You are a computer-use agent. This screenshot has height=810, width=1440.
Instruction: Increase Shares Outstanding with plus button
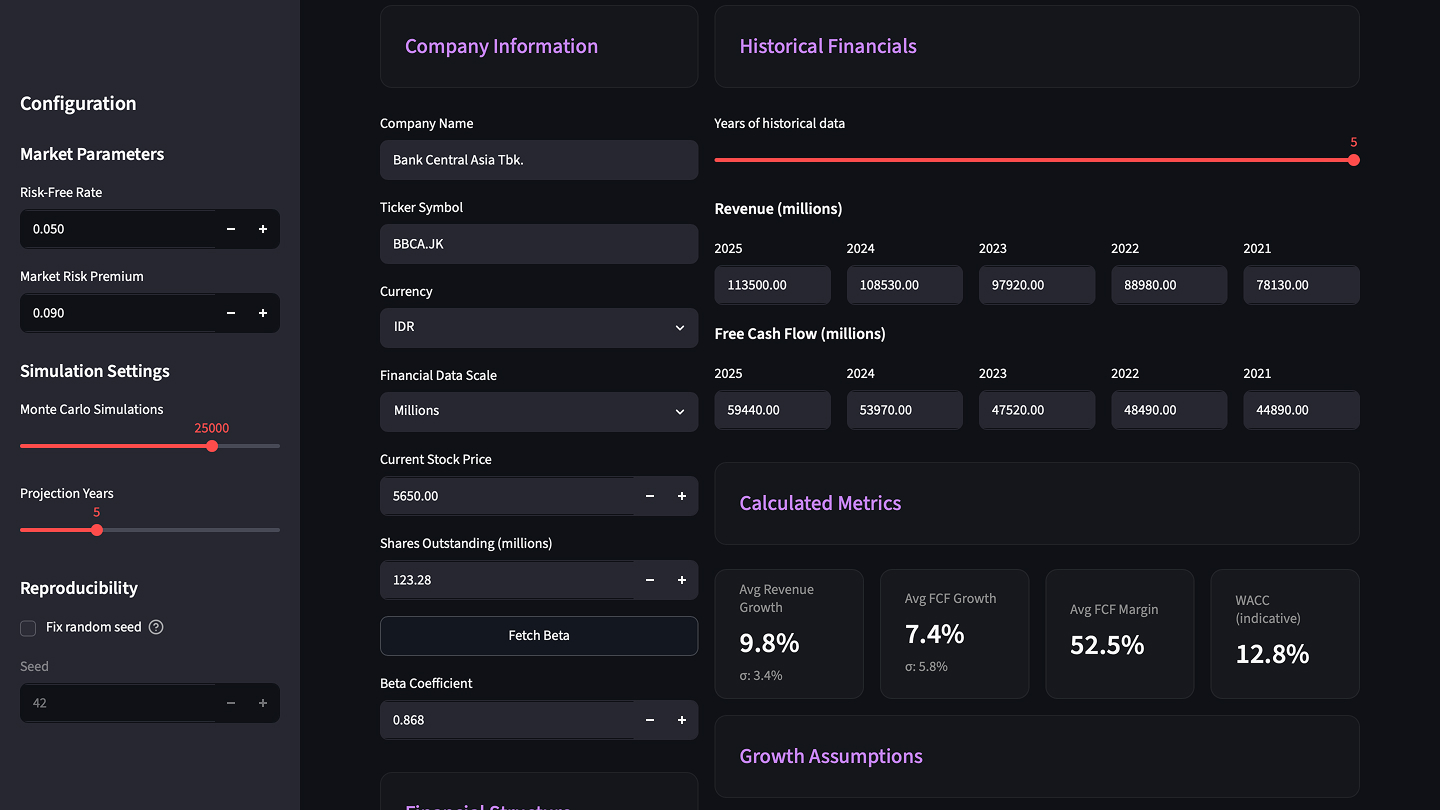point(682,580)
